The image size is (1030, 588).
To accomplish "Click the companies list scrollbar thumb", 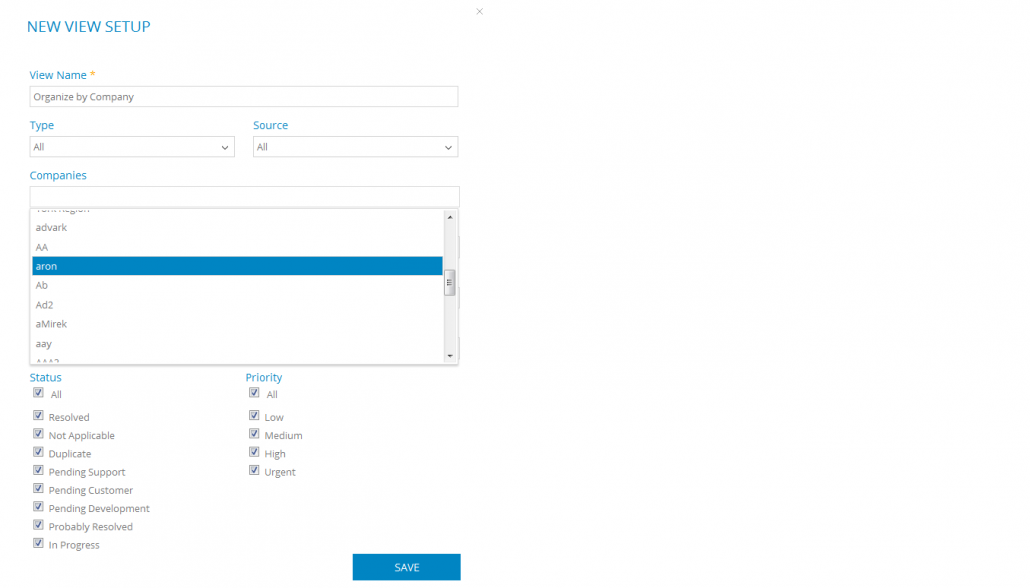I will (450, 283).
